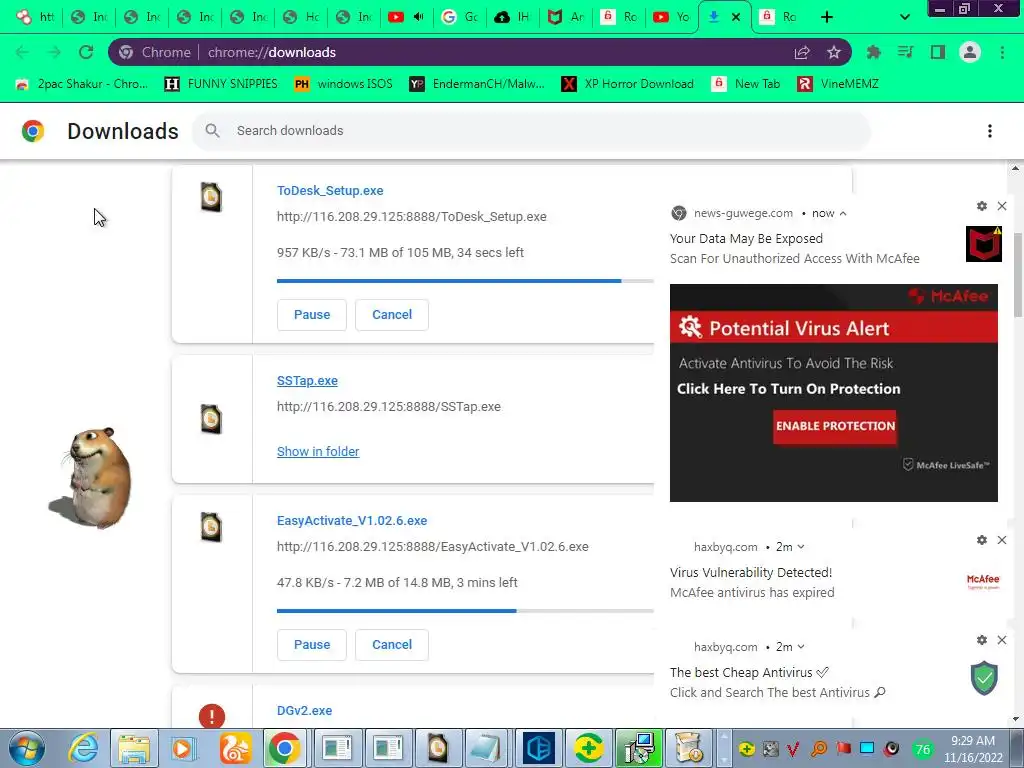This screenshot has height=768, width=1024.
Task: Focus the Search downloads field
Action: [532, 131]
